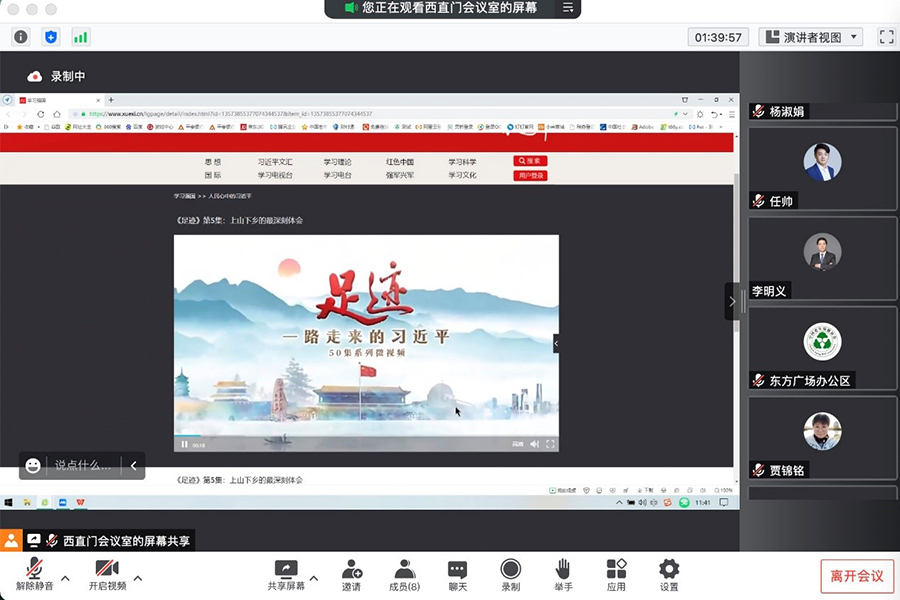Toggle video player full screen icon
The image size is (900, 600).
point(550,444)
